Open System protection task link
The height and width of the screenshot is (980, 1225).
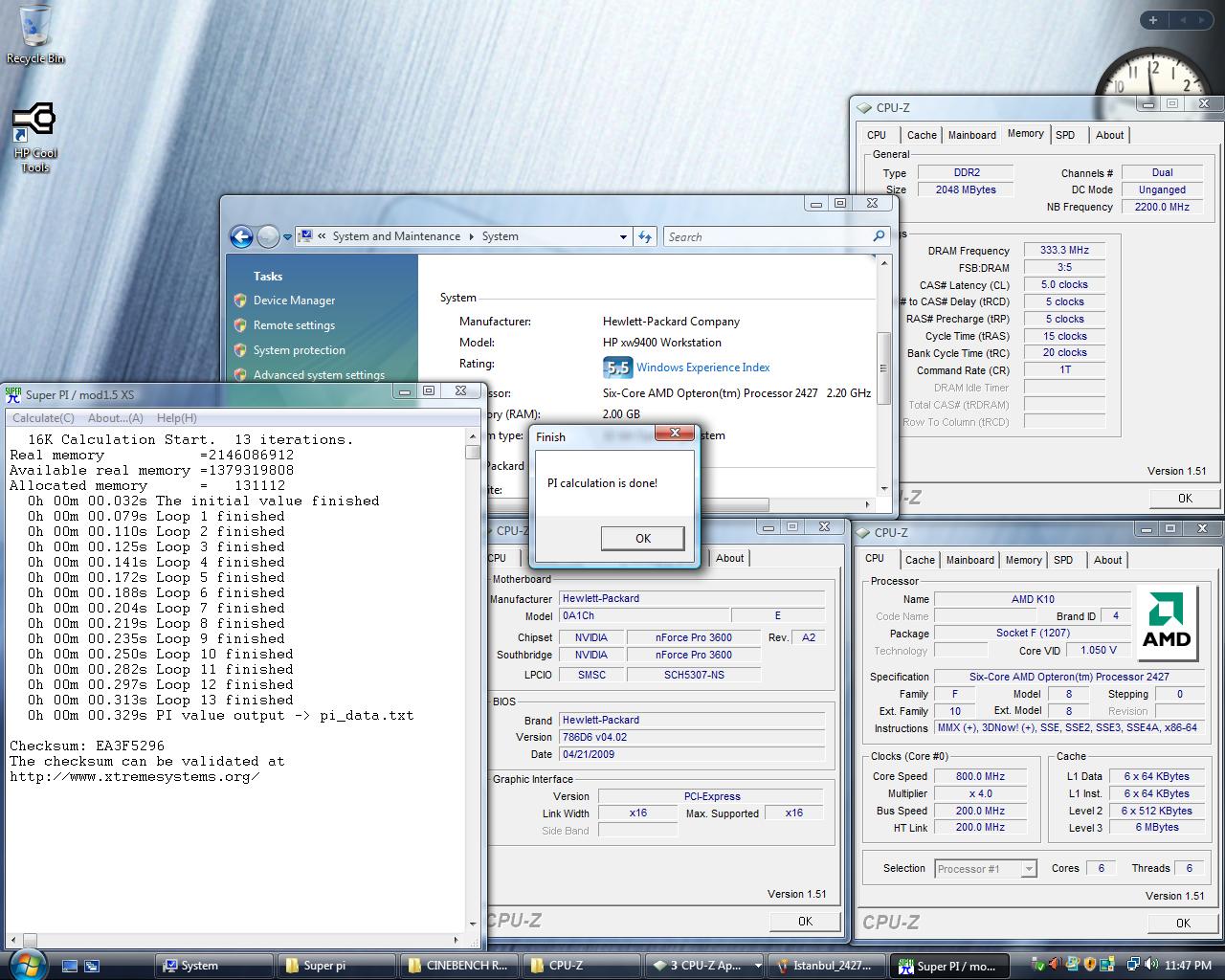300,349
